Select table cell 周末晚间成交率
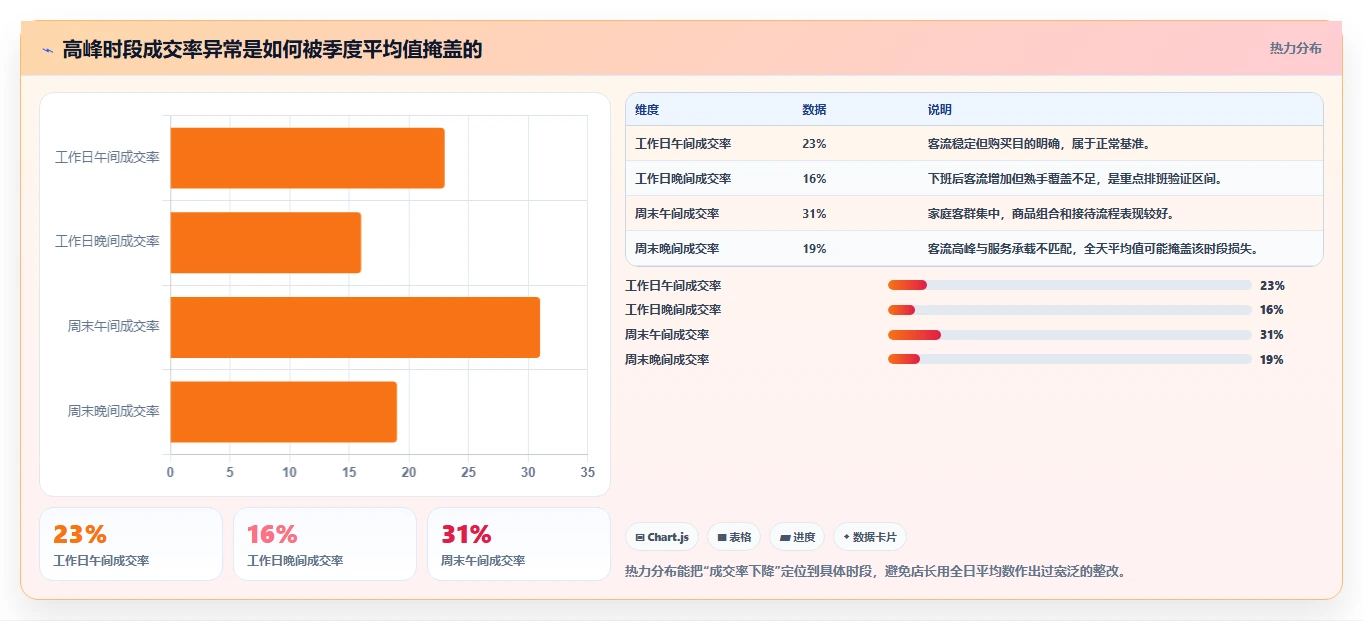The image size is (1363, 621). point(677,249)
